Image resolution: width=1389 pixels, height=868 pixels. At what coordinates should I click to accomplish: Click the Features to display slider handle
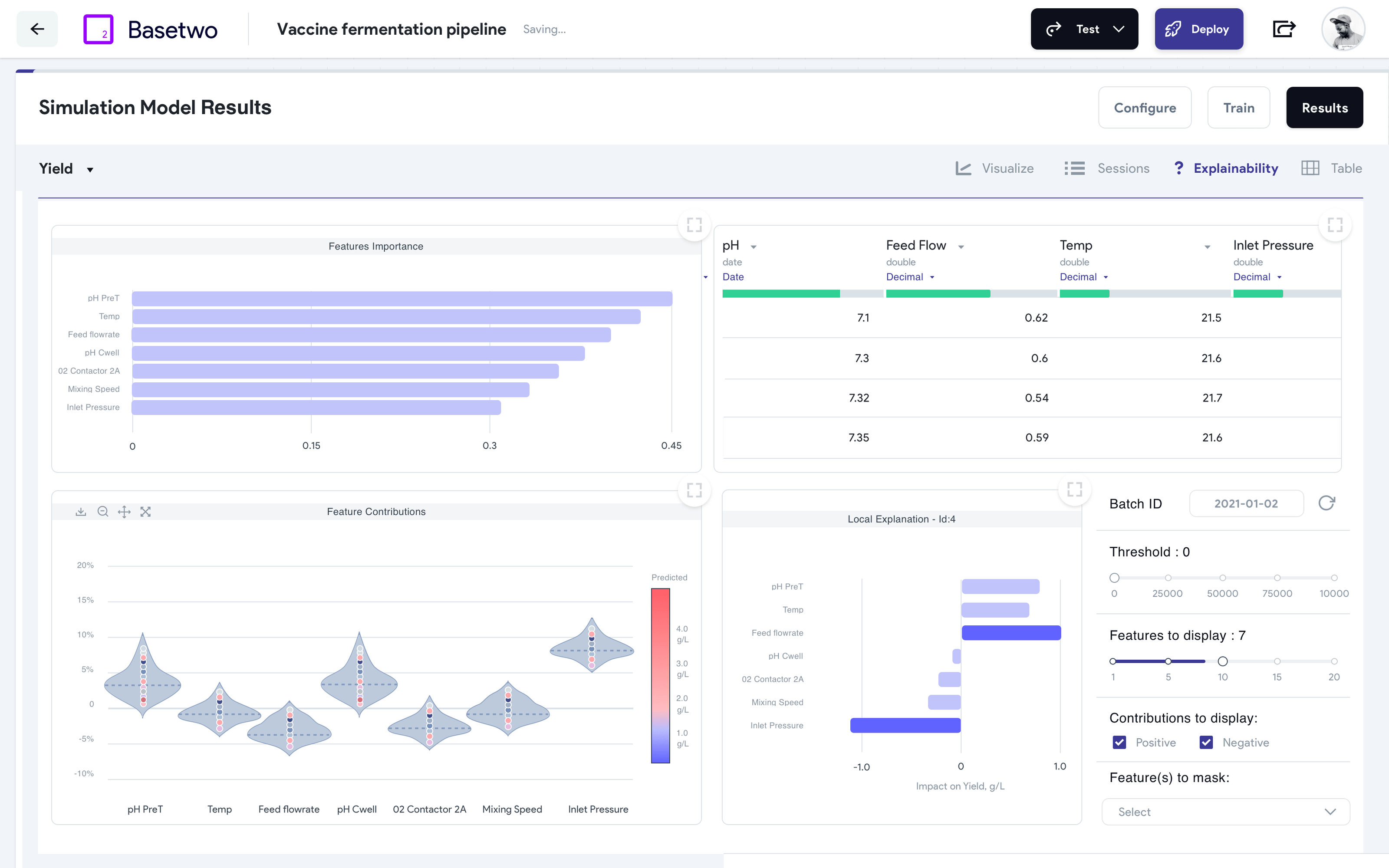[x=1223, y=661]
